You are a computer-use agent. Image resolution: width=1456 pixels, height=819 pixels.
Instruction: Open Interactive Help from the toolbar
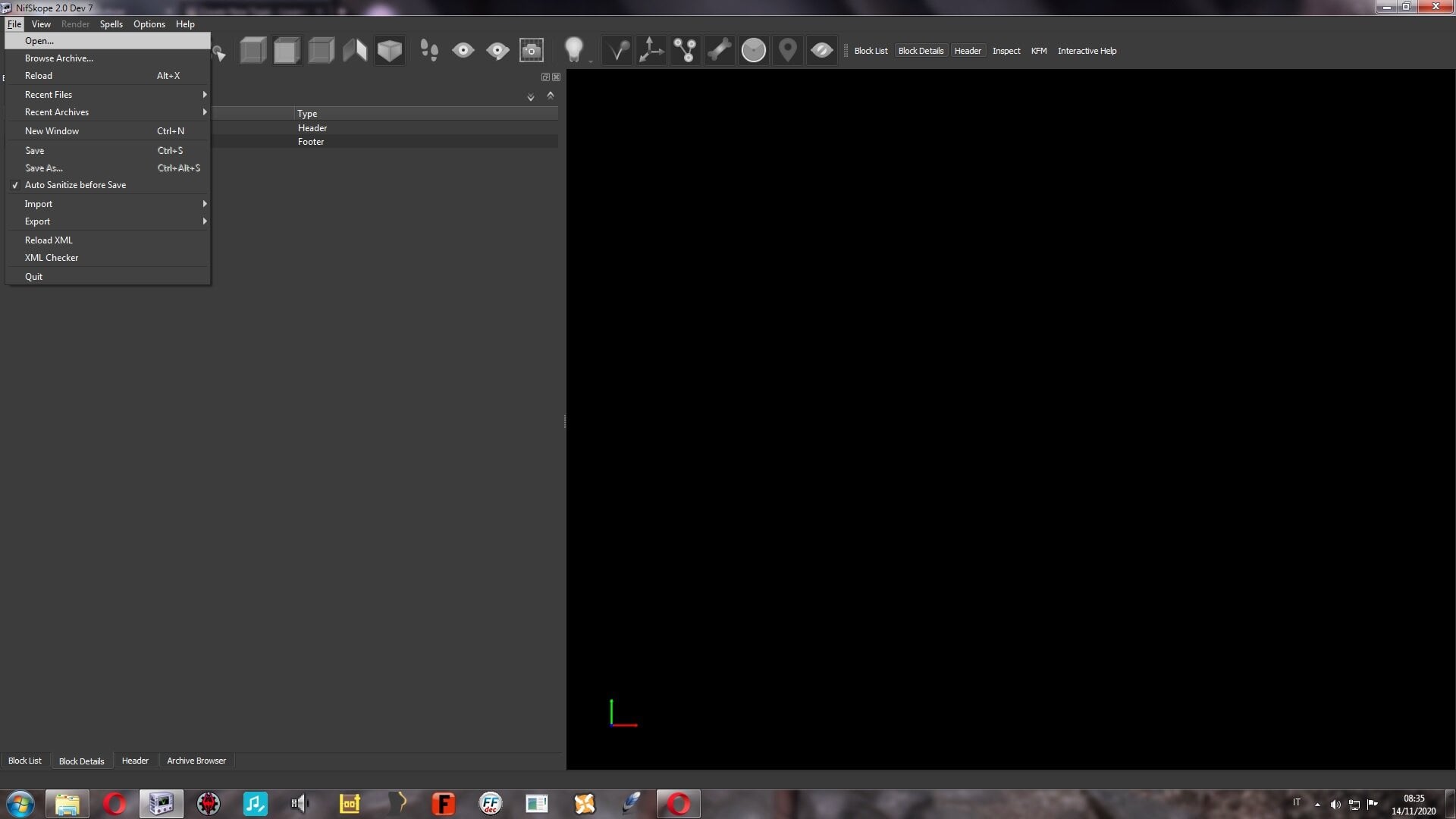tap(1087, 51)
